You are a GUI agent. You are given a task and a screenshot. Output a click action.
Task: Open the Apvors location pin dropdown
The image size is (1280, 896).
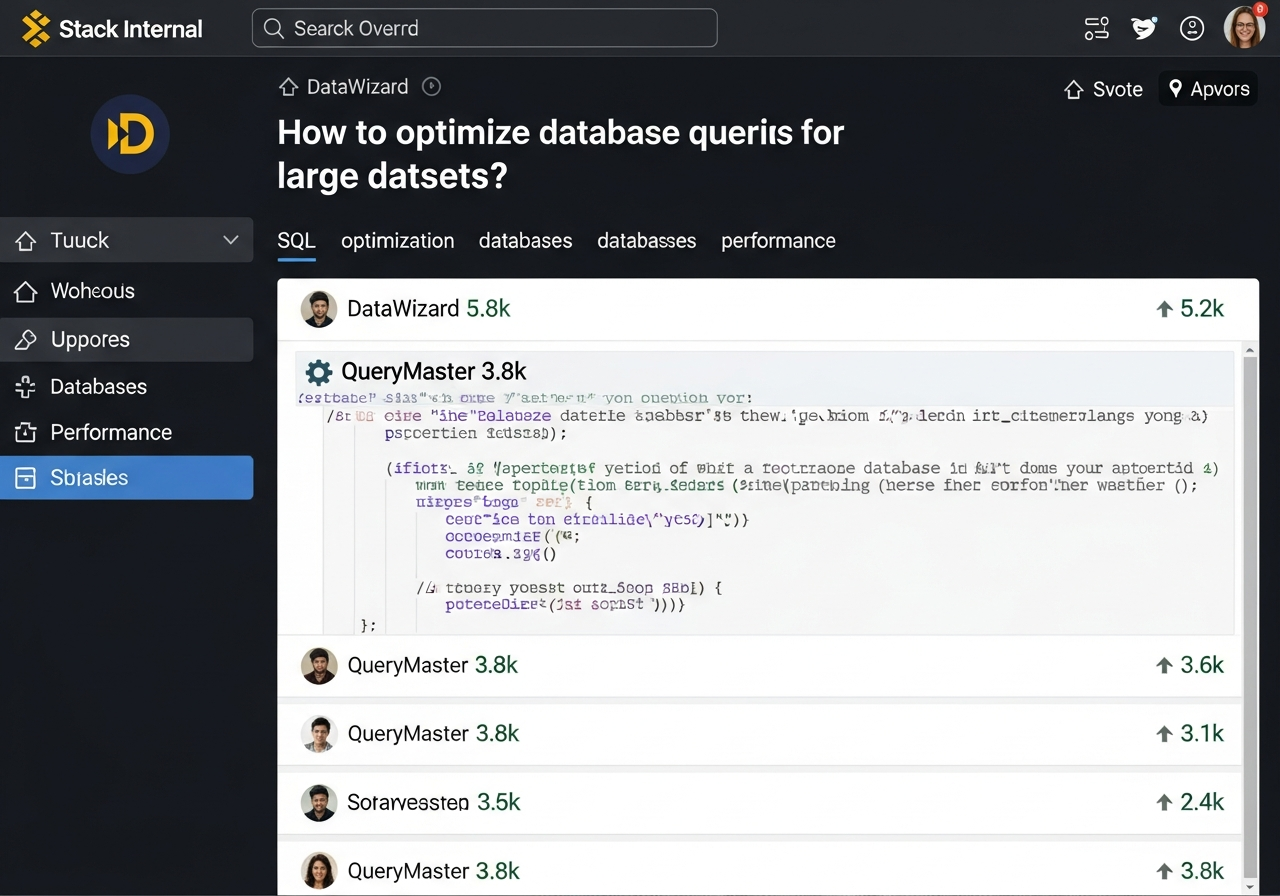click(x=1208, y=89)
